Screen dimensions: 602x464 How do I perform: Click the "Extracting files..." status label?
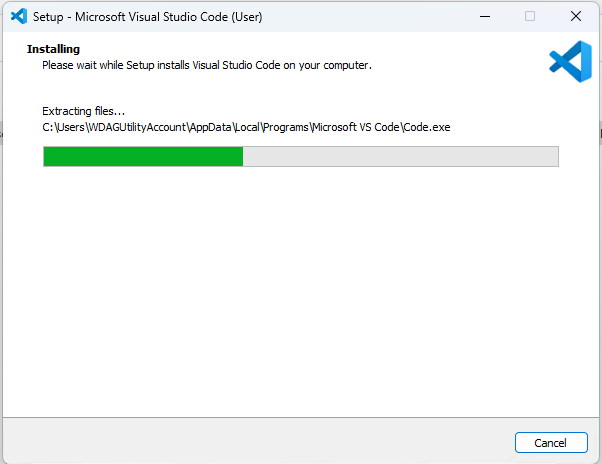click(x=83, y=111)
